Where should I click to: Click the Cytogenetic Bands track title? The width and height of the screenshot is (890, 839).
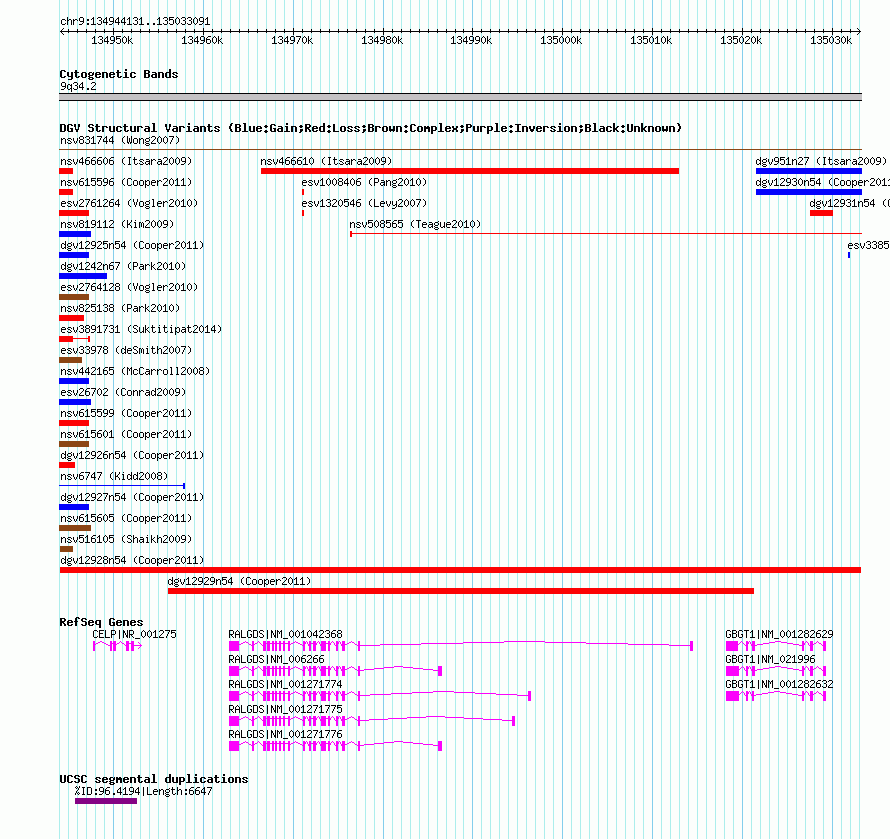119,74
